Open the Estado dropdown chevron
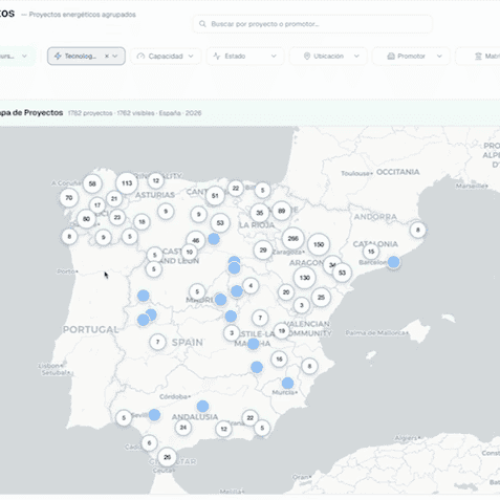This screenshot has width=500, height=500. pyautogui.click(x=274, y=56)
